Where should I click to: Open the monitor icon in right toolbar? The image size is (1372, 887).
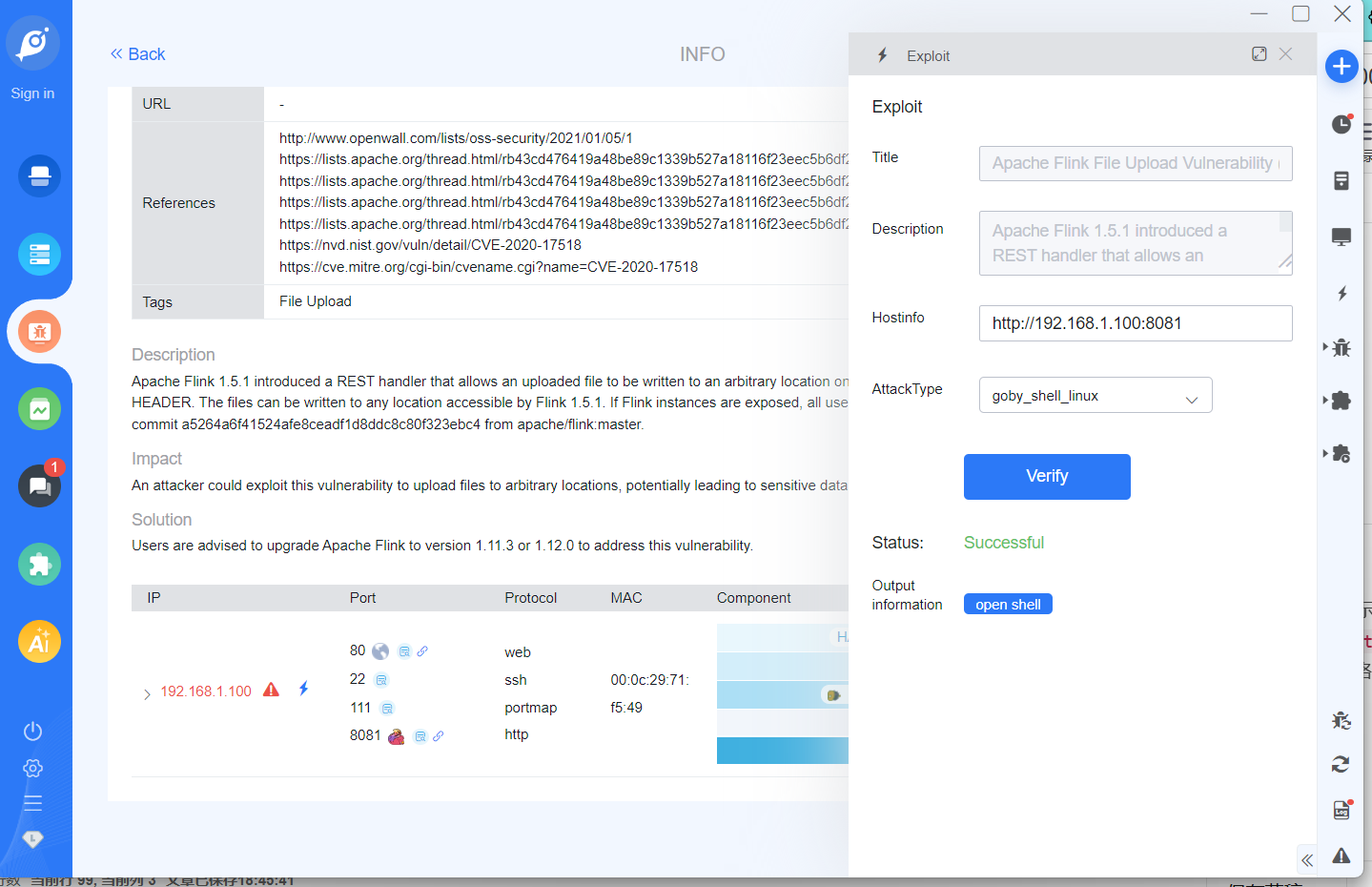1341,237
